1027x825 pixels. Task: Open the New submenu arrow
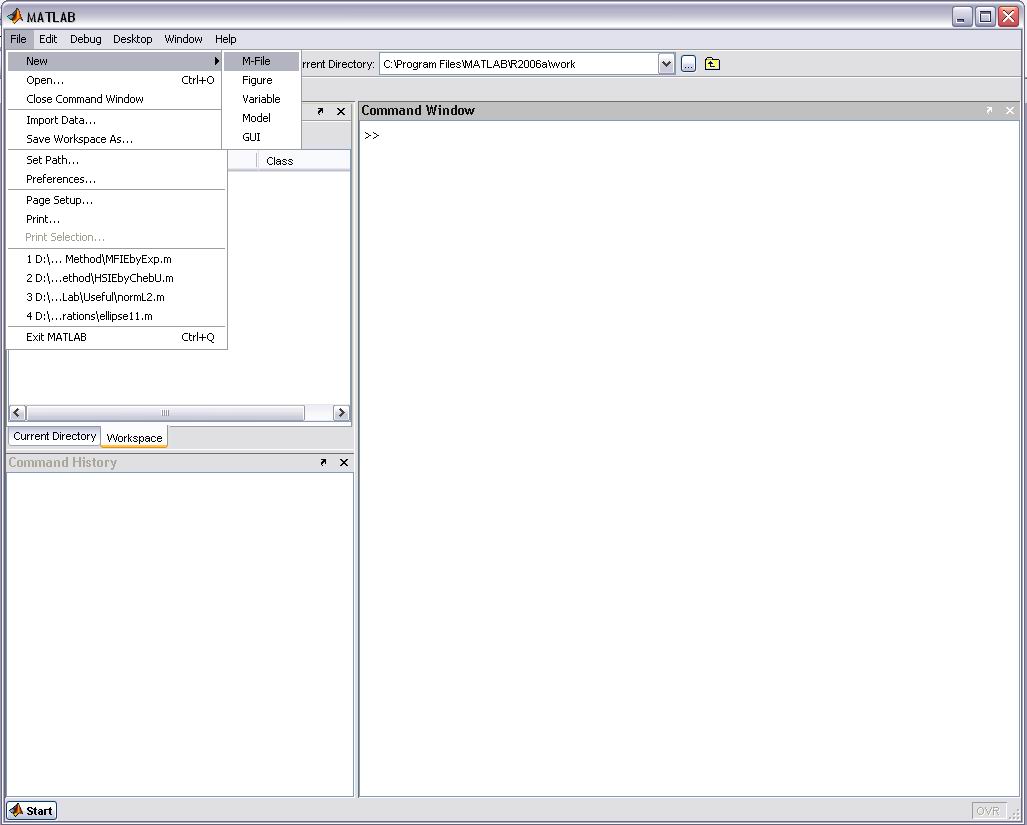[x=216, y=61]
